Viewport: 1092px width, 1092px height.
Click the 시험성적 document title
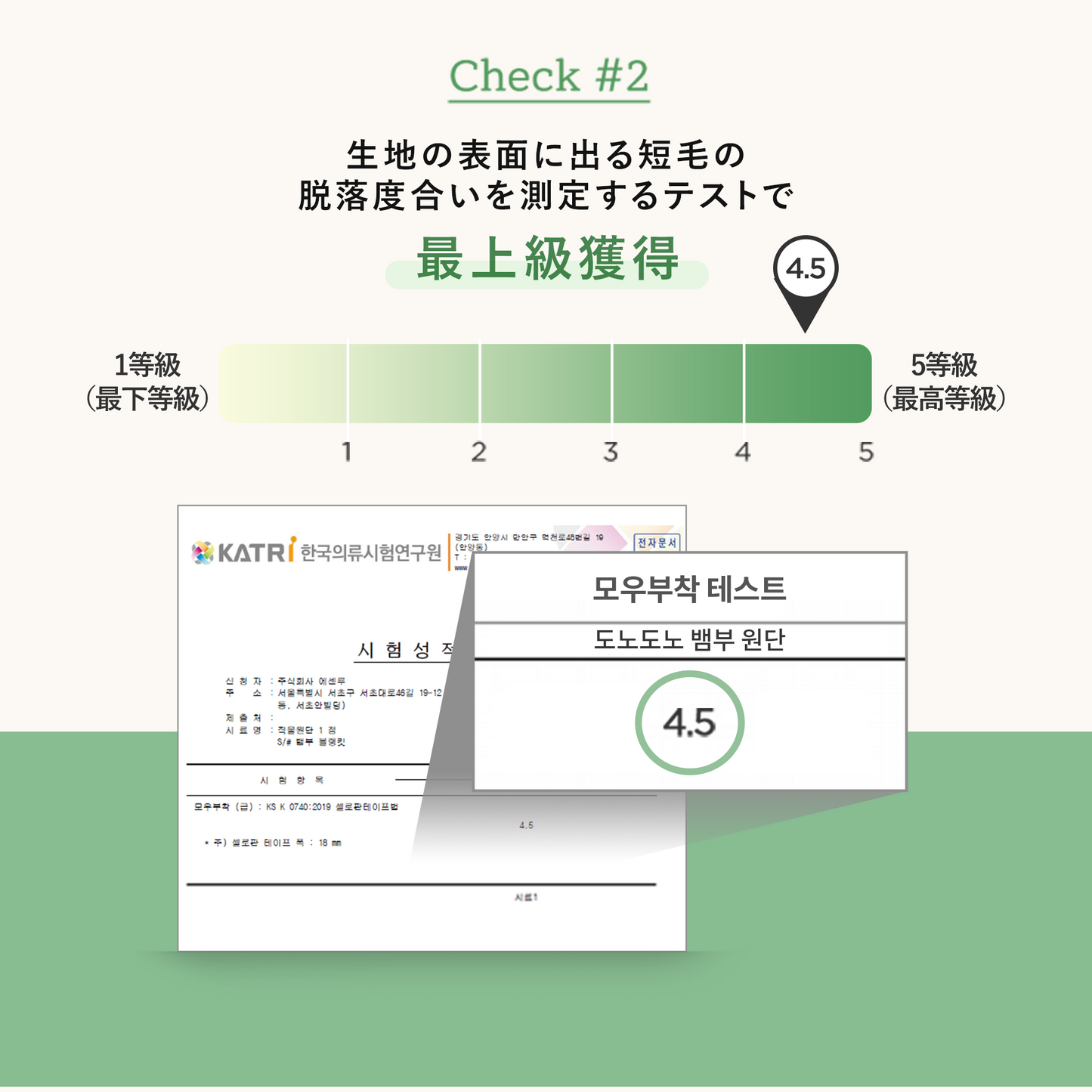[406, 650]
